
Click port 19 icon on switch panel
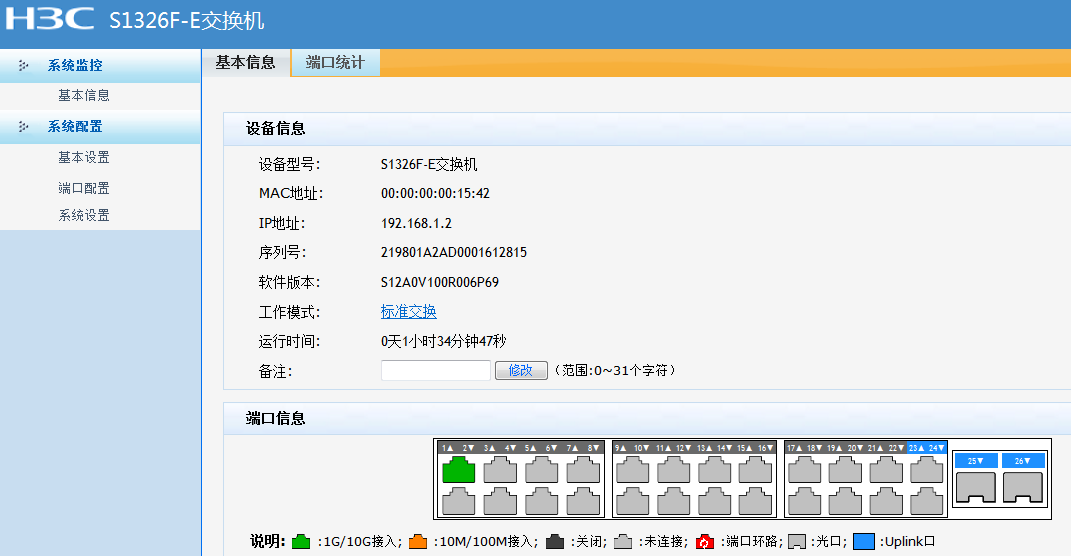tap(846, 469)
